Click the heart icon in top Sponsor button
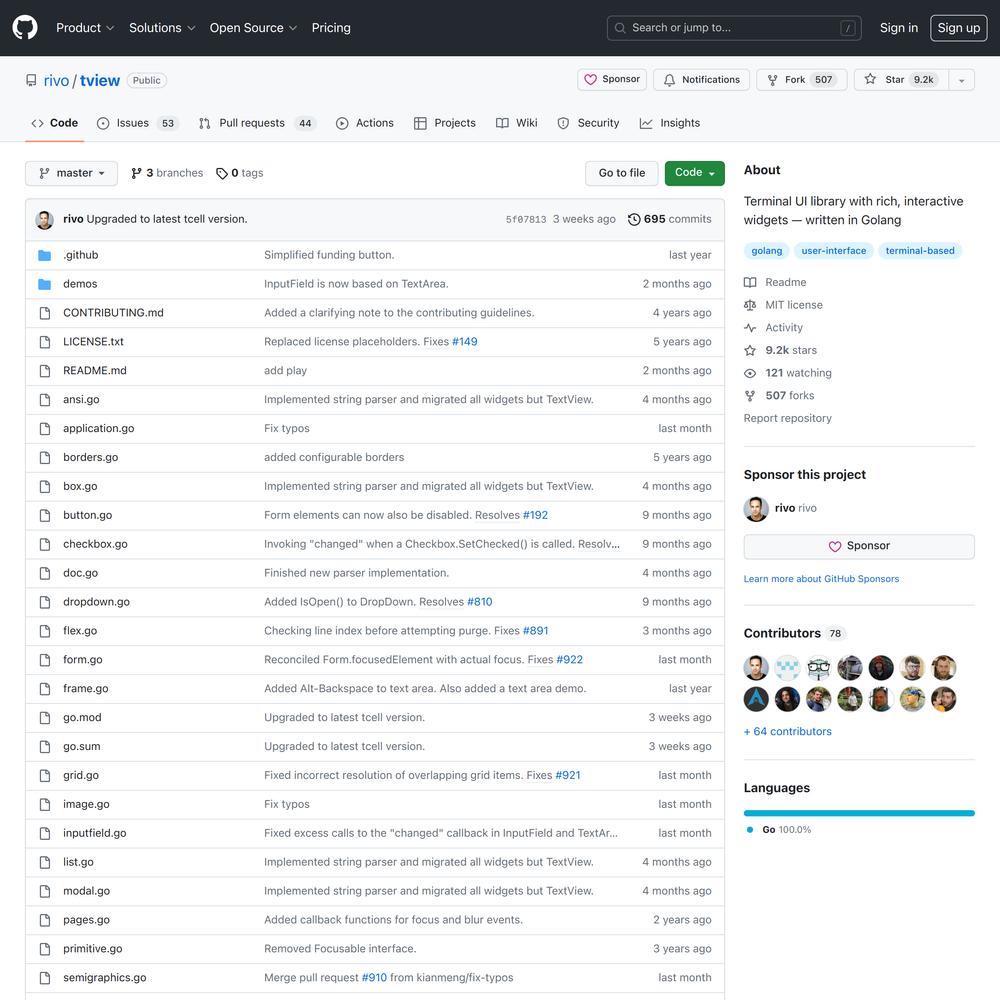The image size is (1000, 1000). pyautogui.click(x=591, y=79)
